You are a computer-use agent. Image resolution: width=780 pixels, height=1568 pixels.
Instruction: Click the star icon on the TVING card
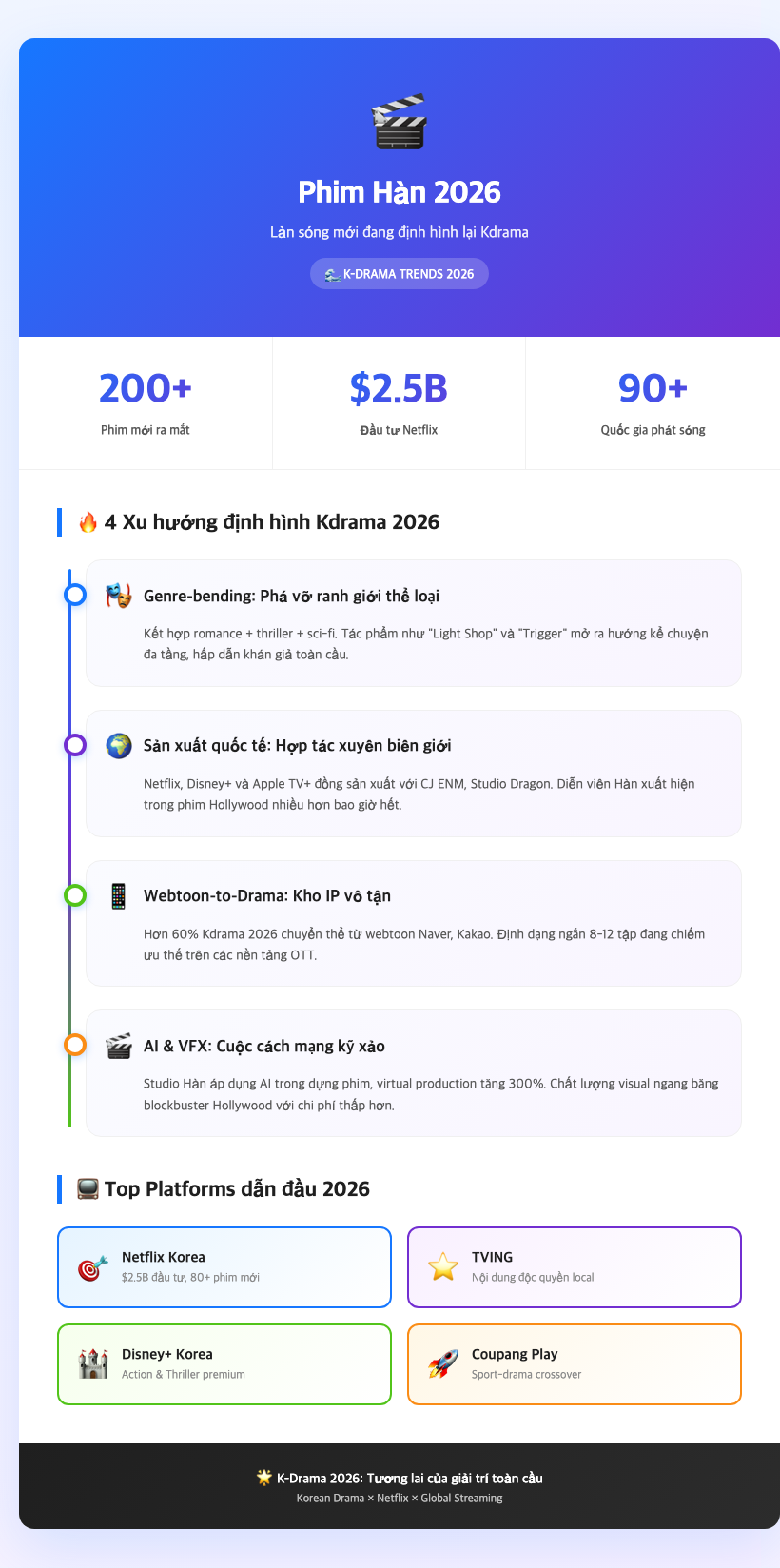point(442,1267)
